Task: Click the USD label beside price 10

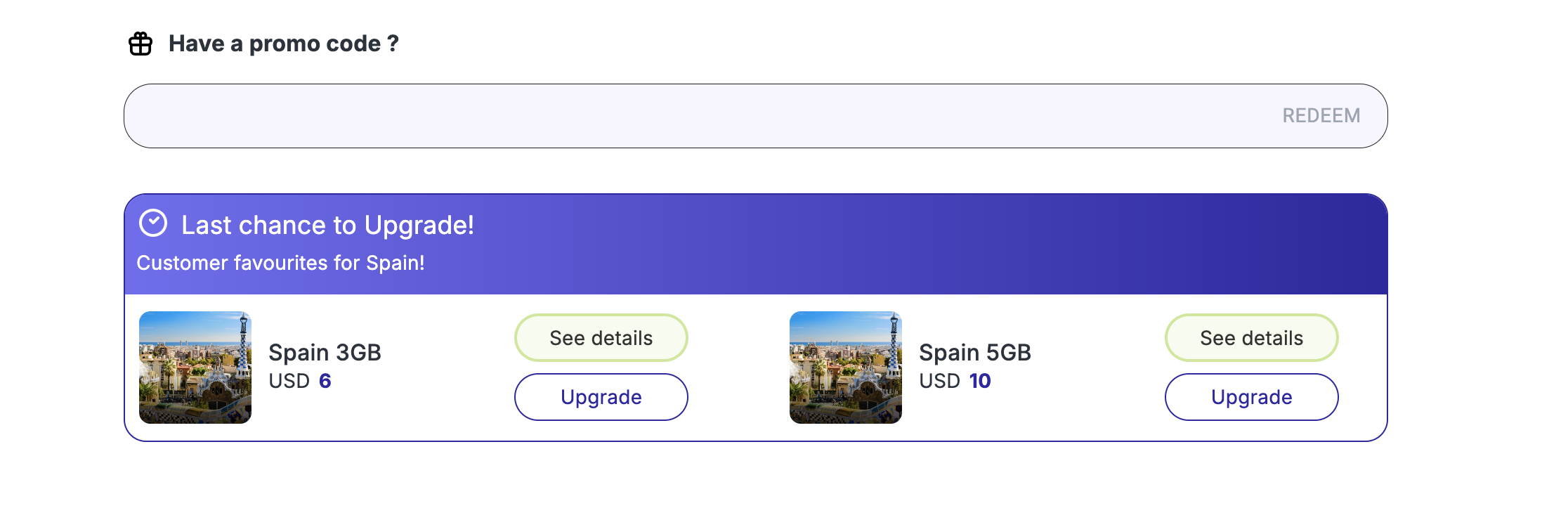Action: pyautogui.click(x=940, y=381)
